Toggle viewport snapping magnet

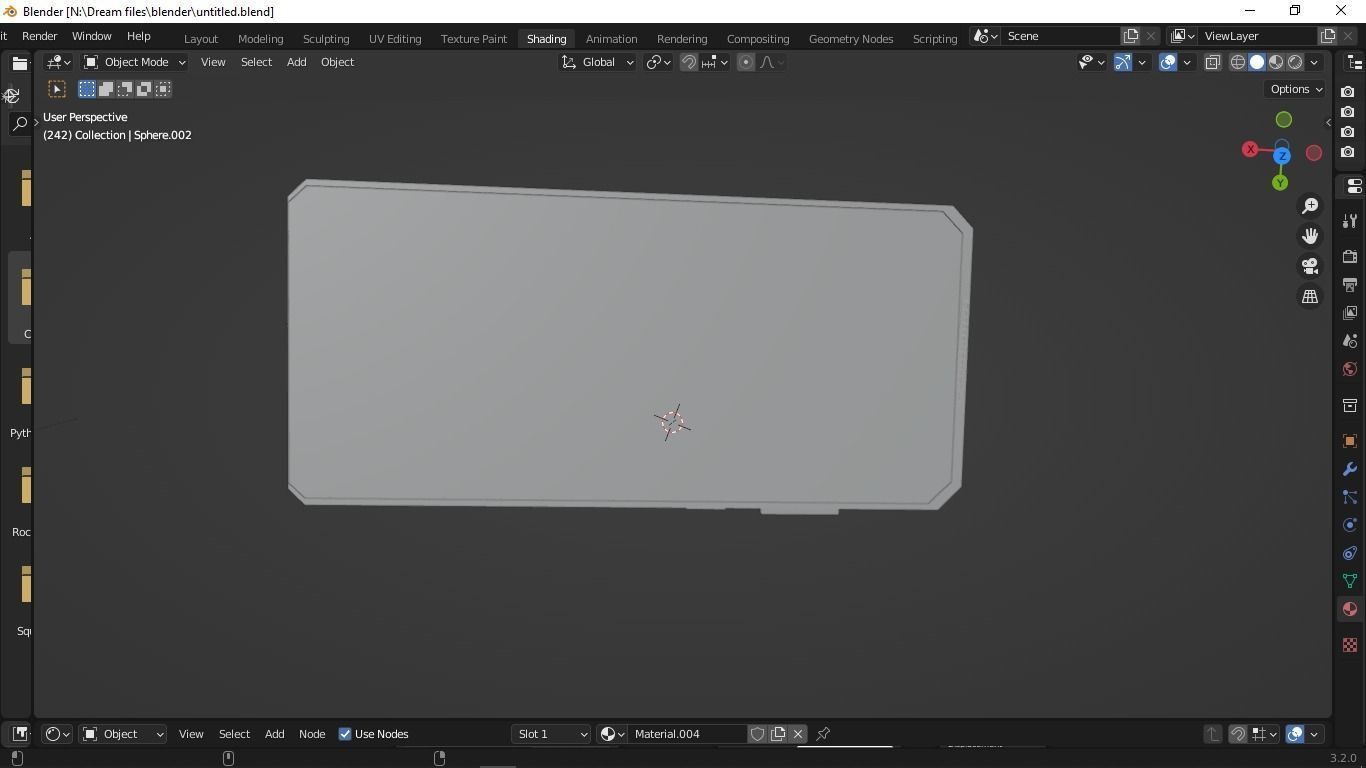click(x=689, y=62)
